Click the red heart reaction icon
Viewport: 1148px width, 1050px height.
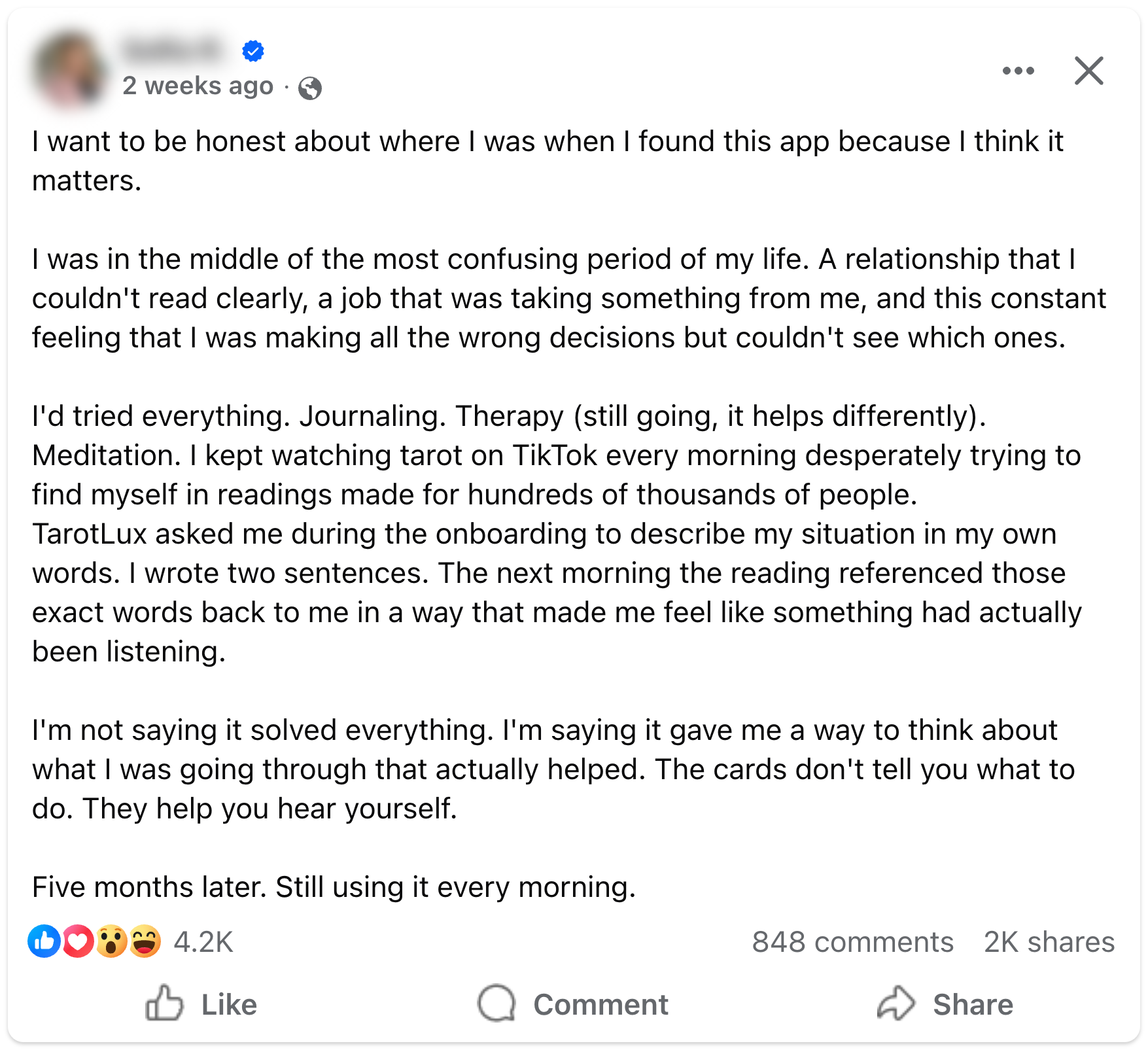click(78, 941)
